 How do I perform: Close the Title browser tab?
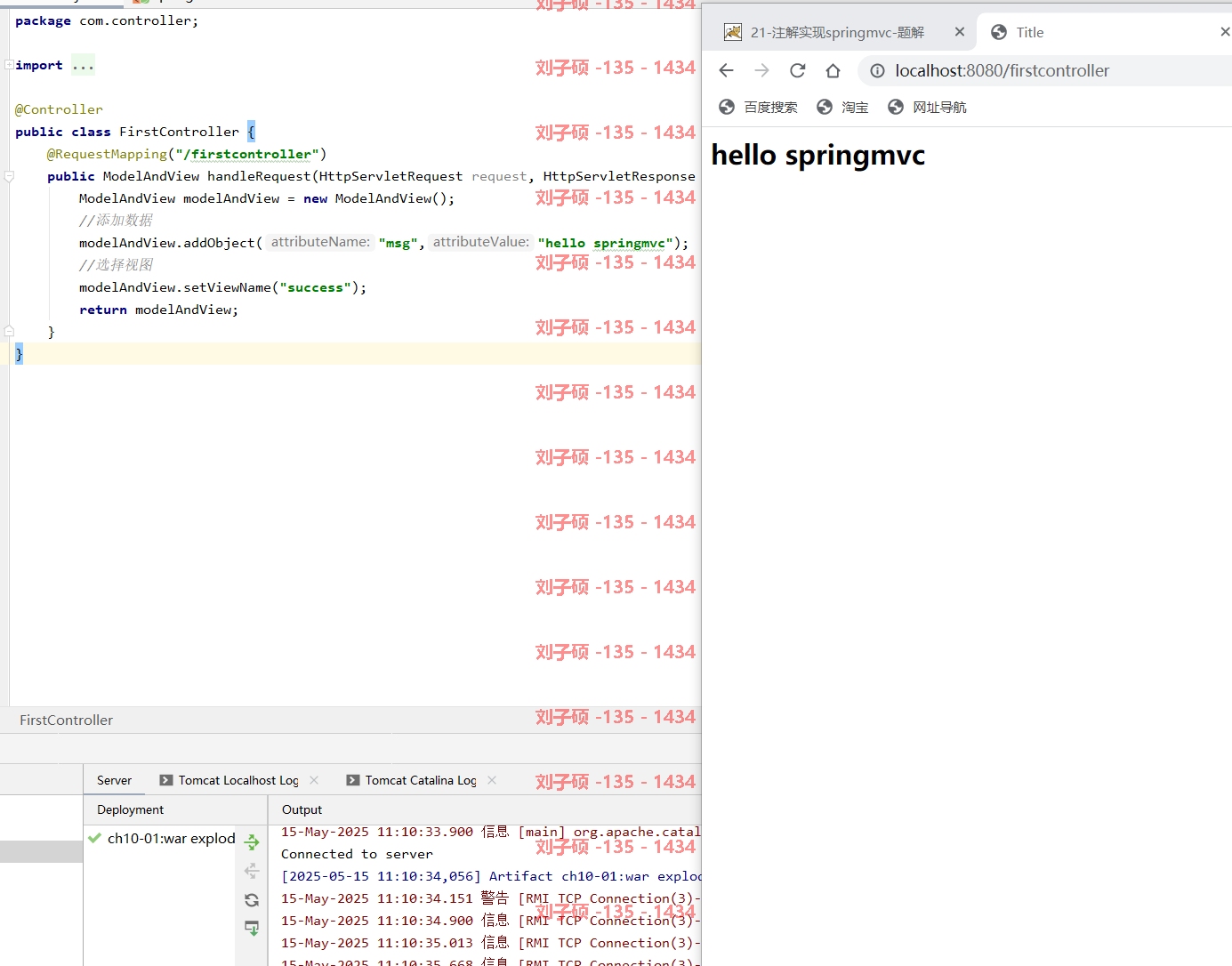pyautogui.click(x=1225, y=32)
